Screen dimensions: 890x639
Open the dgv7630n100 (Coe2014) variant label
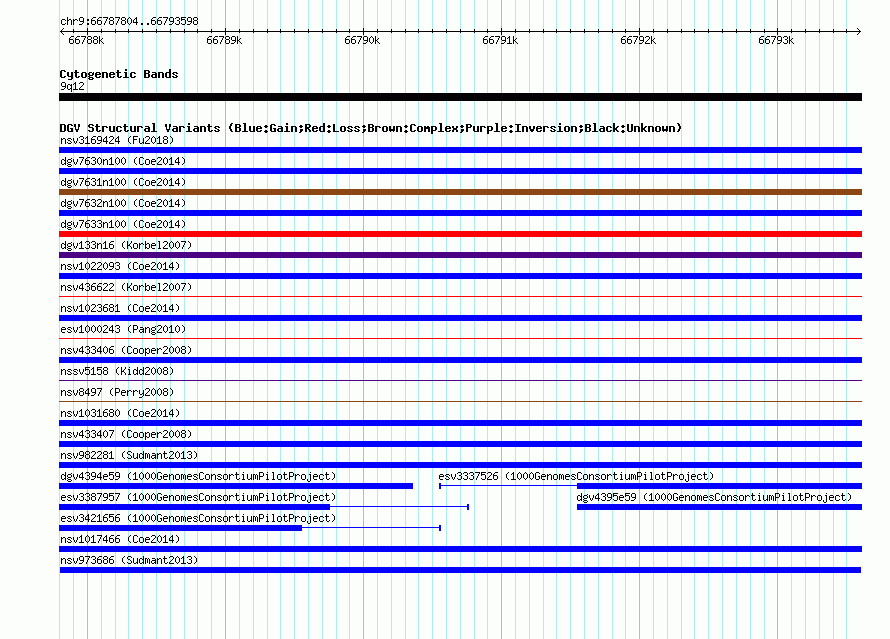123,161
